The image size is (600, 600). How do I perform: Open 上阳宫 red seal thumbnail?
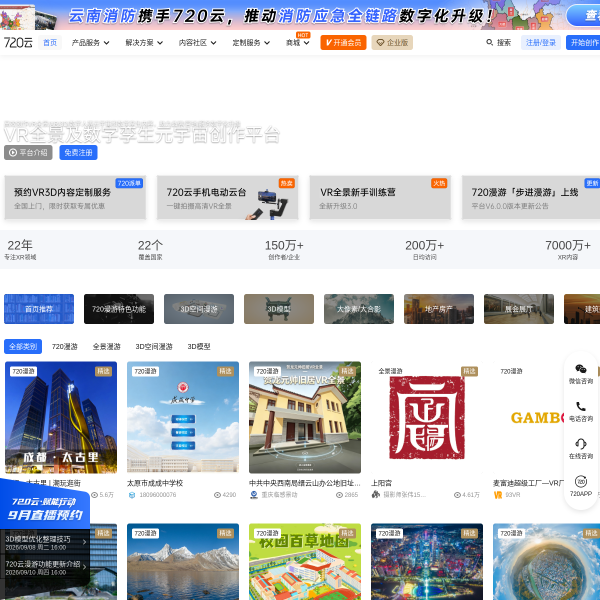427,417
